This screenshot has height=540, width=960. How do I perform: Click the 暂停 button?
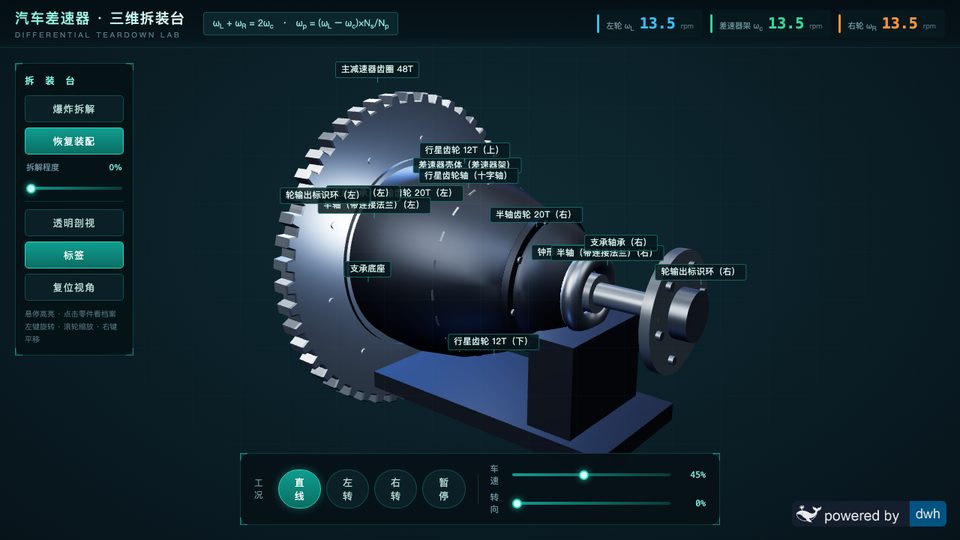click(x=444, y=489)
